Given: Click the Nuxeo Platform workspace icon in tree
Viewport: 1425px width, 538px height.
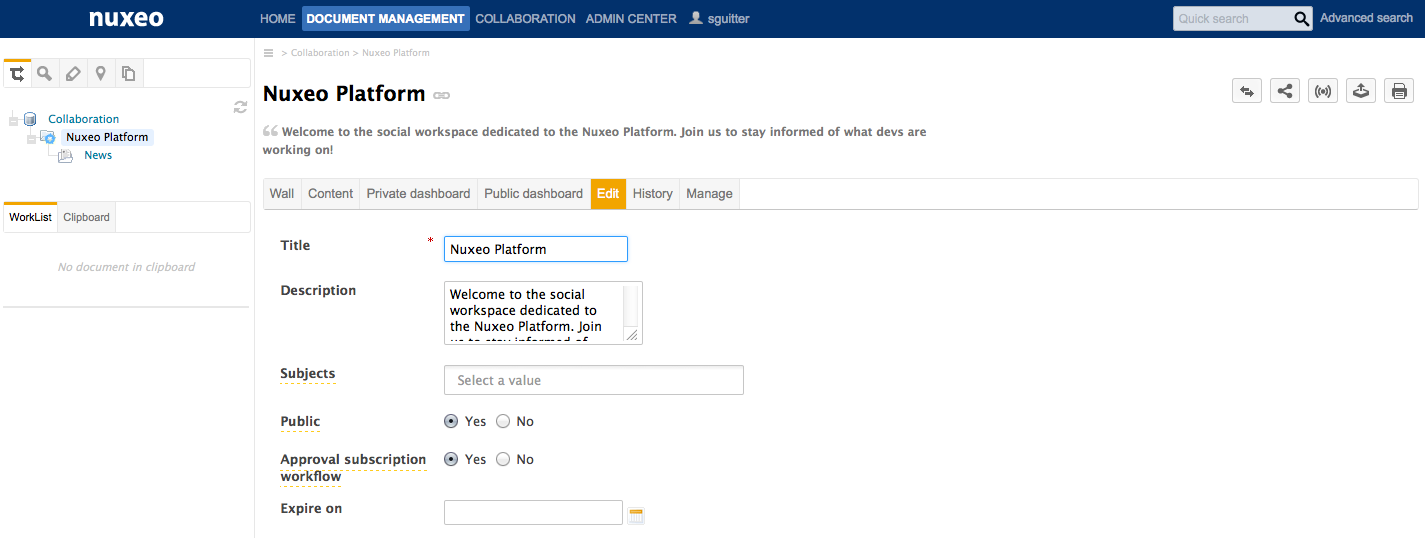Looking at the screenshot, I should coord(48,137).
